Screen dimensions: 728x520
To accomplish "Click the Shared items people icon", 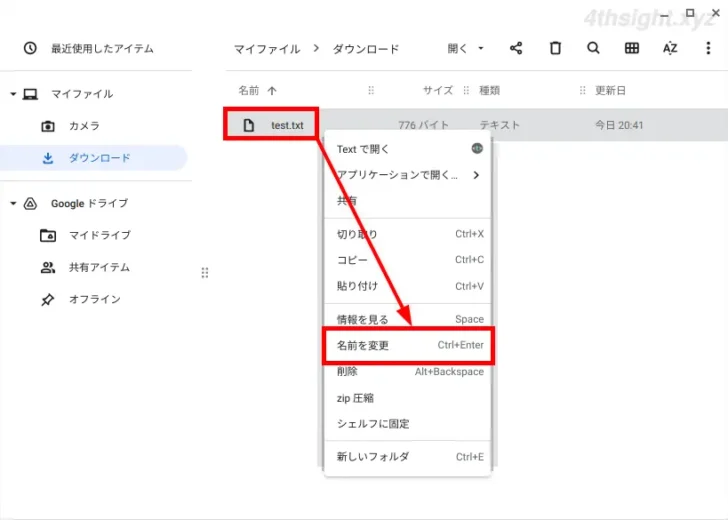I will (48, 267).
